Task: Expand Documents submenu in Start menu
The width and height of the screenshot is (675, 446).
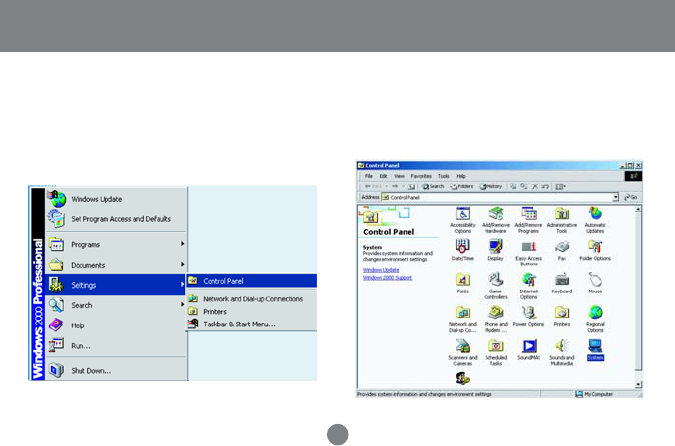Action: pyautogui.click(x=116, y=265)
